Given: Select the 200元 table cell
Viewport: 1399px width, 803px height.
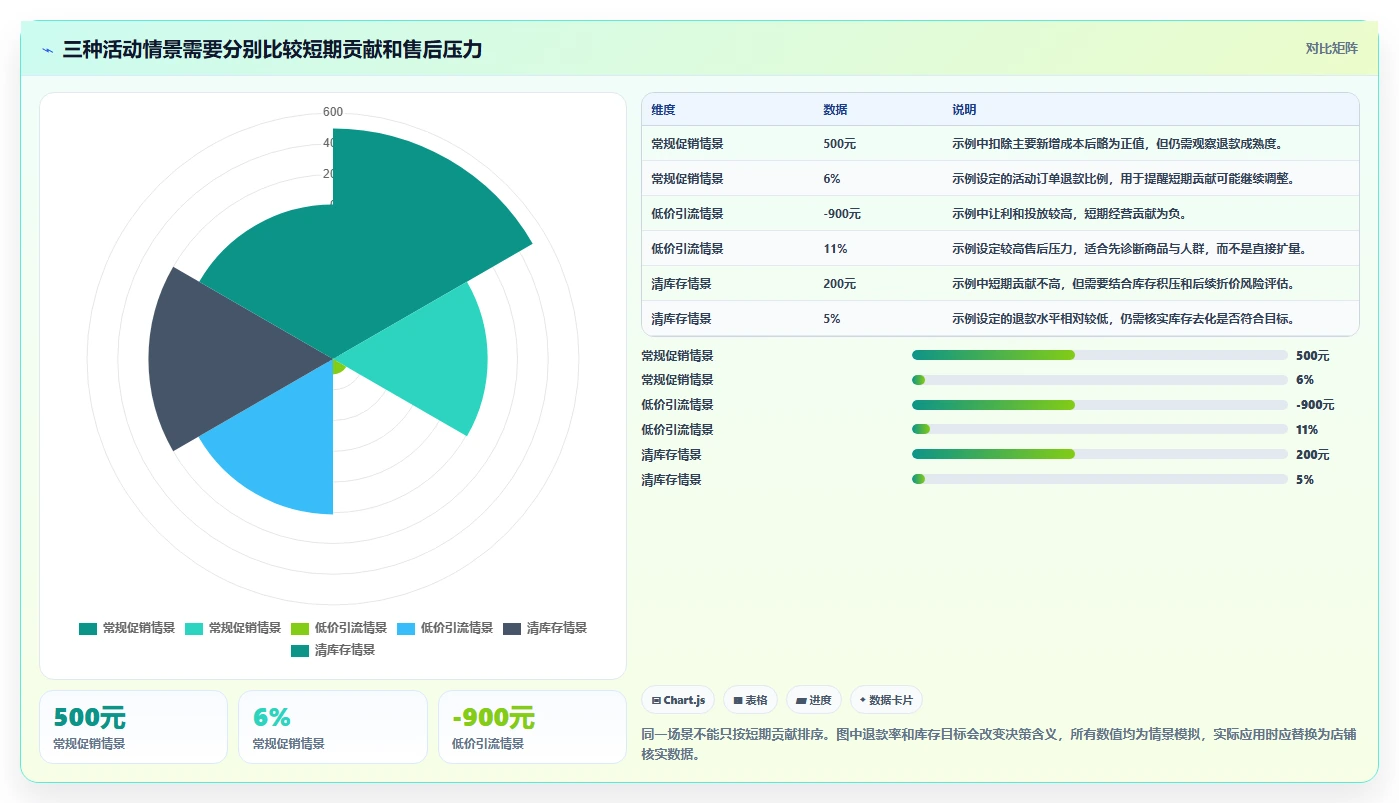Looking at the screenshot, I should (x=840, y=284).
